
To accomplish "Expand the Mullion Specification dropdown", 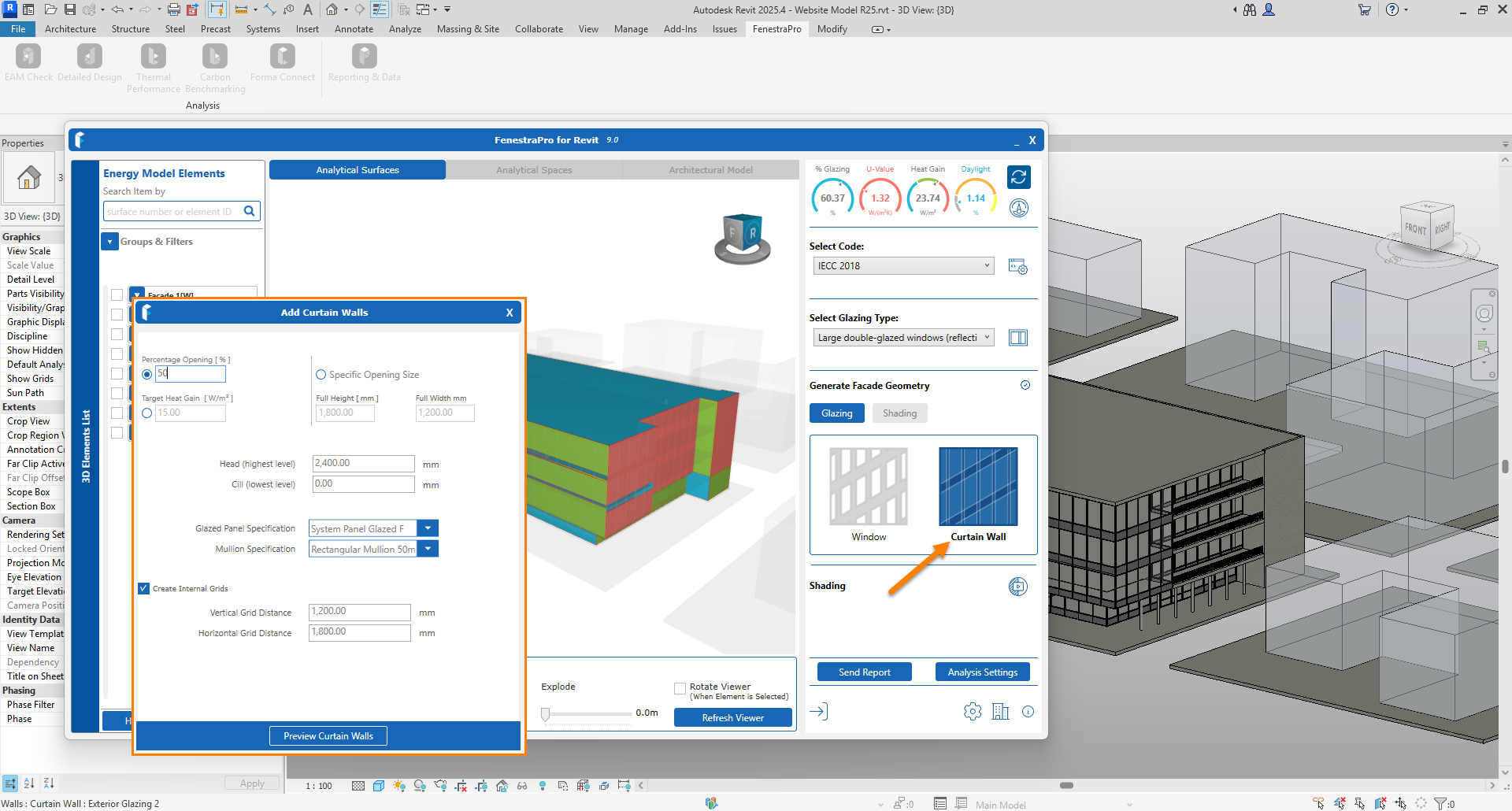I will tap(428, 549).
